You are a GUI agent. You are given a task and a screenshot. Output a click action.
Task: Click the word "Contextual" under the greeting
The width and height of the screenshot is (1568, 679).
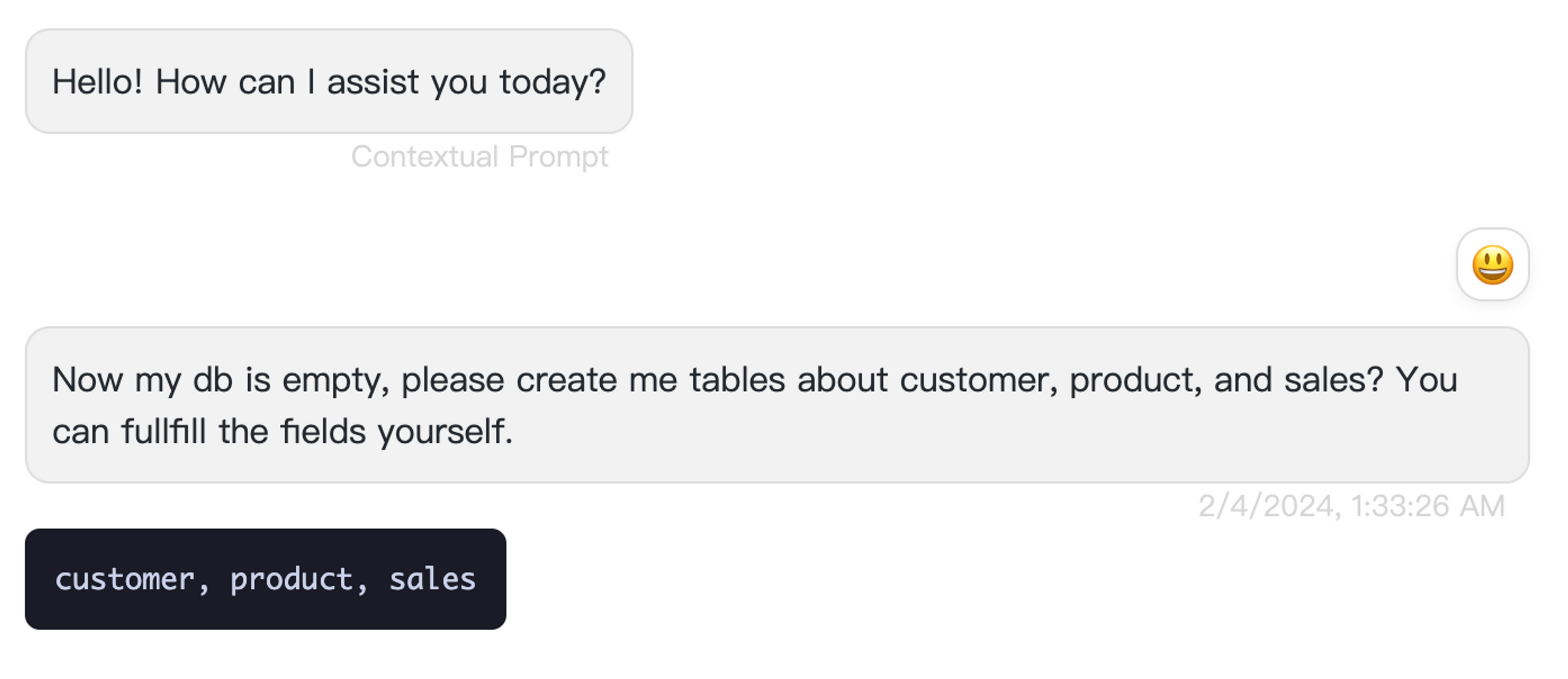click(425, 156)
